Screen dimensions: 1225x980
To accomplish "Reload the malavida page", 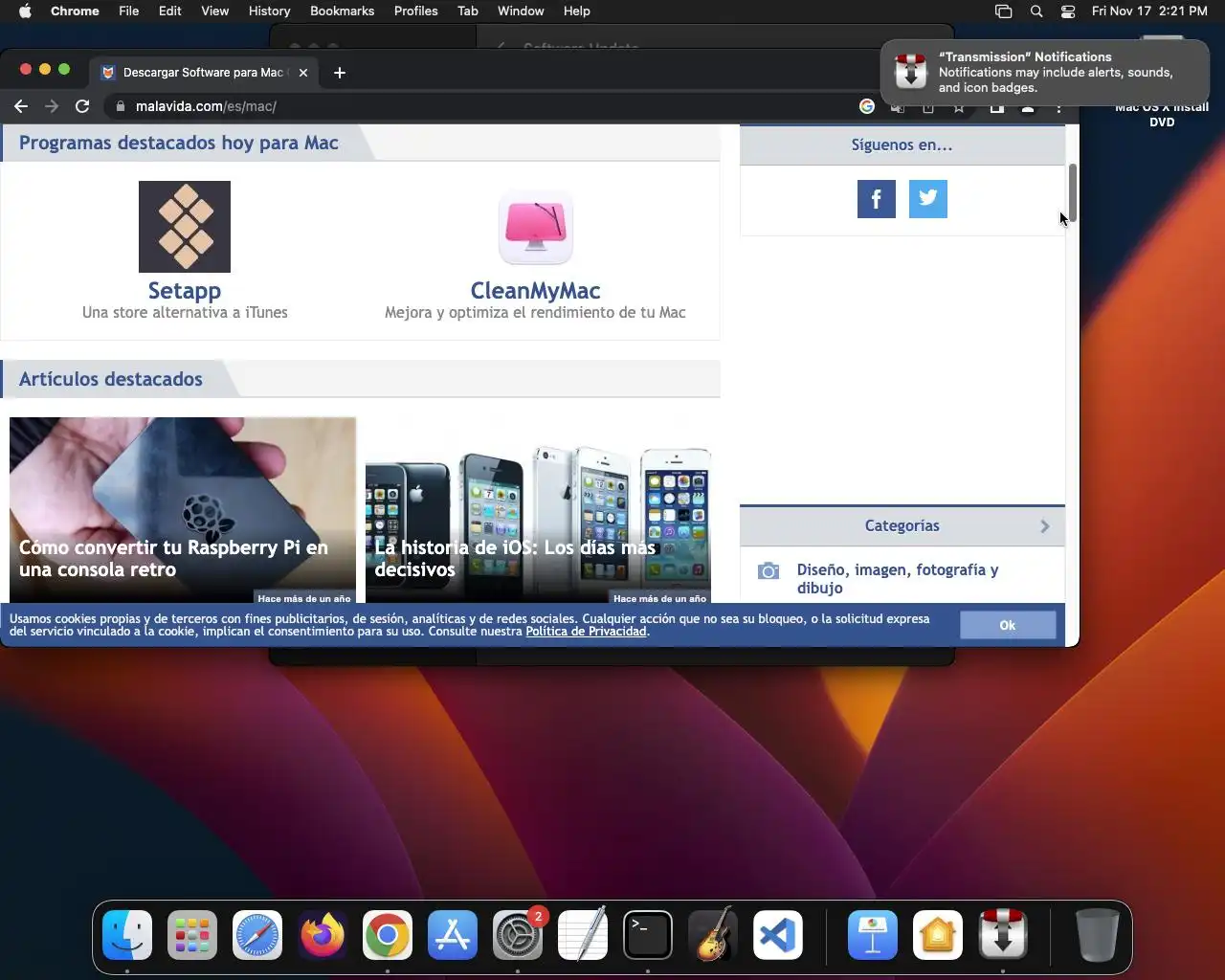I will click(82, 106).
